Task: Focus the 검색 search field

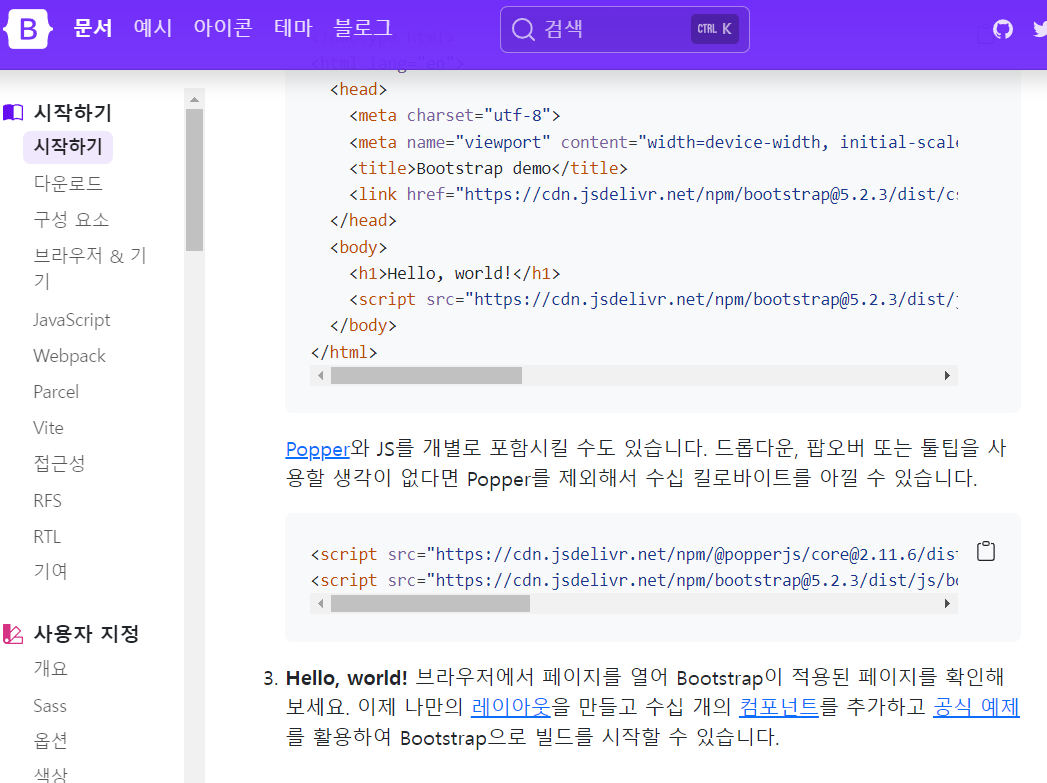Action: pyautogui.click(x=624, y=29)
